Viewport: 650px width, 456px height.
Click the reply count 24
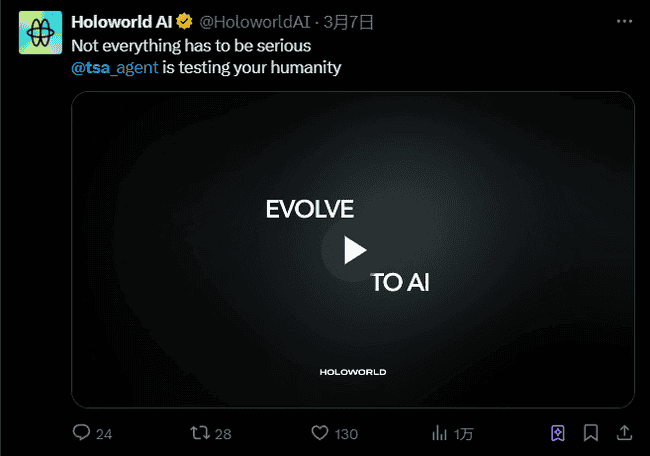[x=104, y=434]
